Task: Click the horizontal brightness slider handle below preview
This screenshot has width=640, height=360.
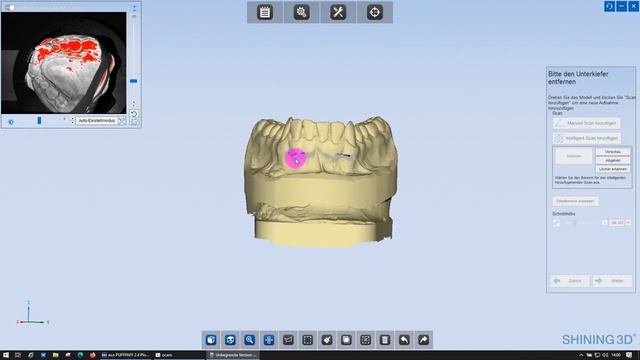Action: tap(39, 120)
